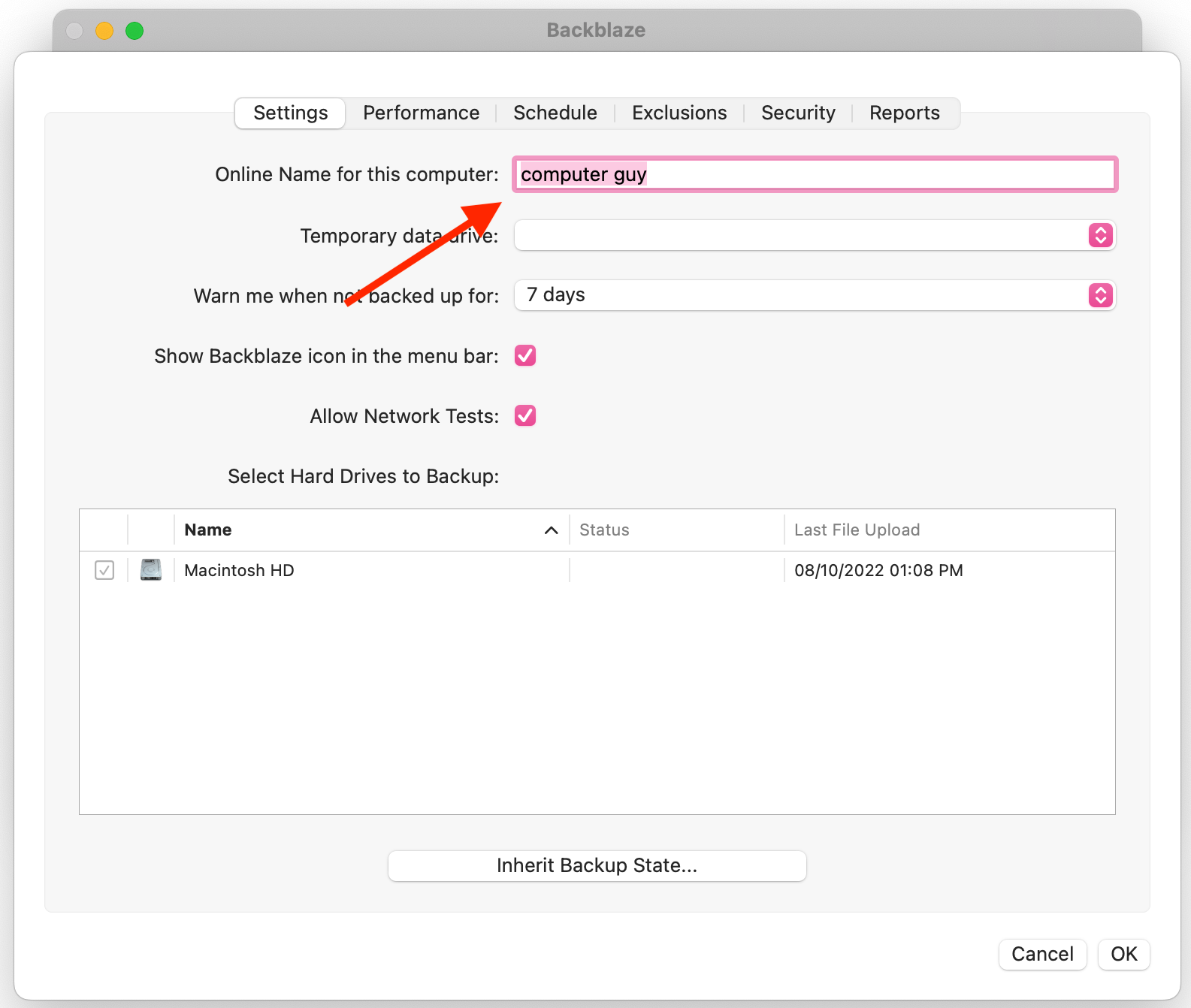Select the Macintosh HD row name
Screen dimensions: 1191x1008
click(x=239, y=571)
